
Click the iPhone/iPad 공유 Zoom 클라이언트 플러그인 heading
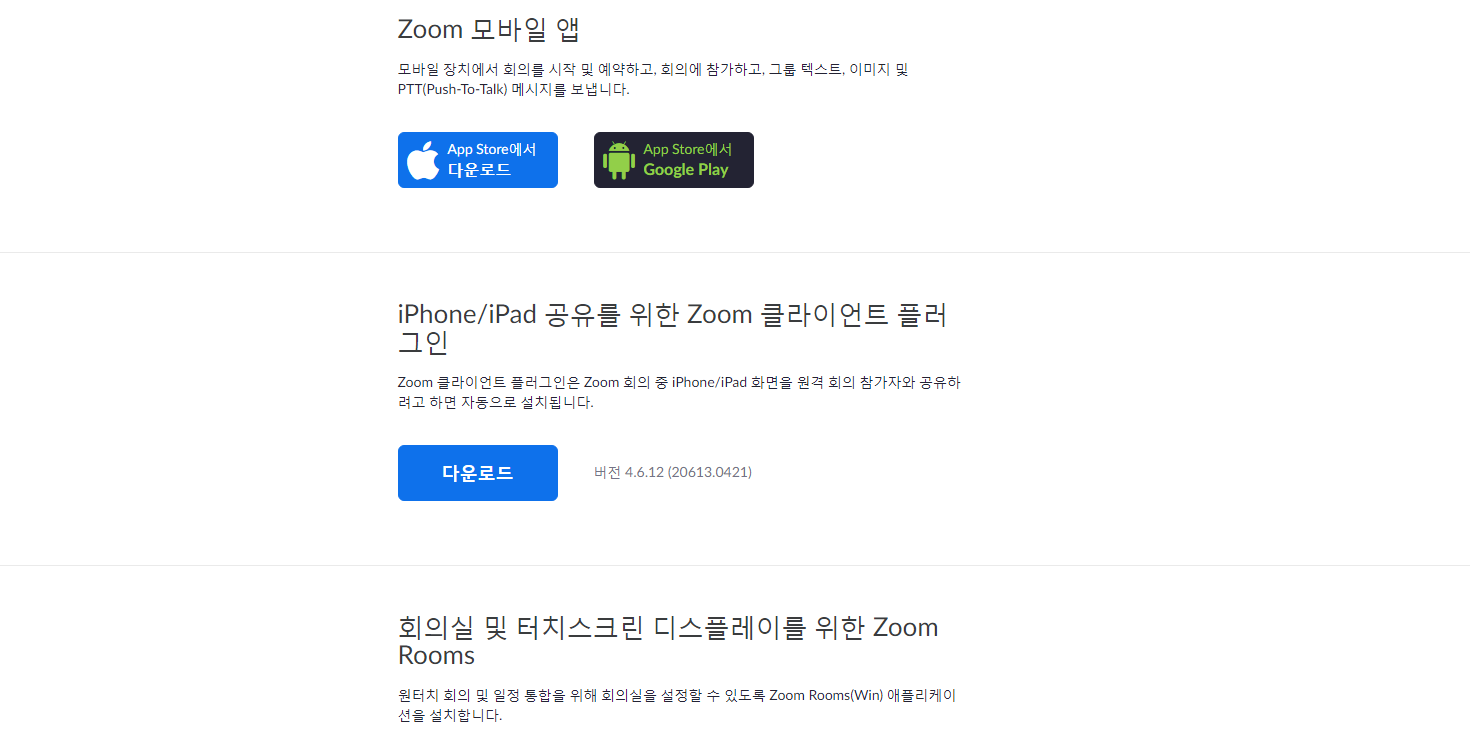pyautogui.click(x=672, y=328)
